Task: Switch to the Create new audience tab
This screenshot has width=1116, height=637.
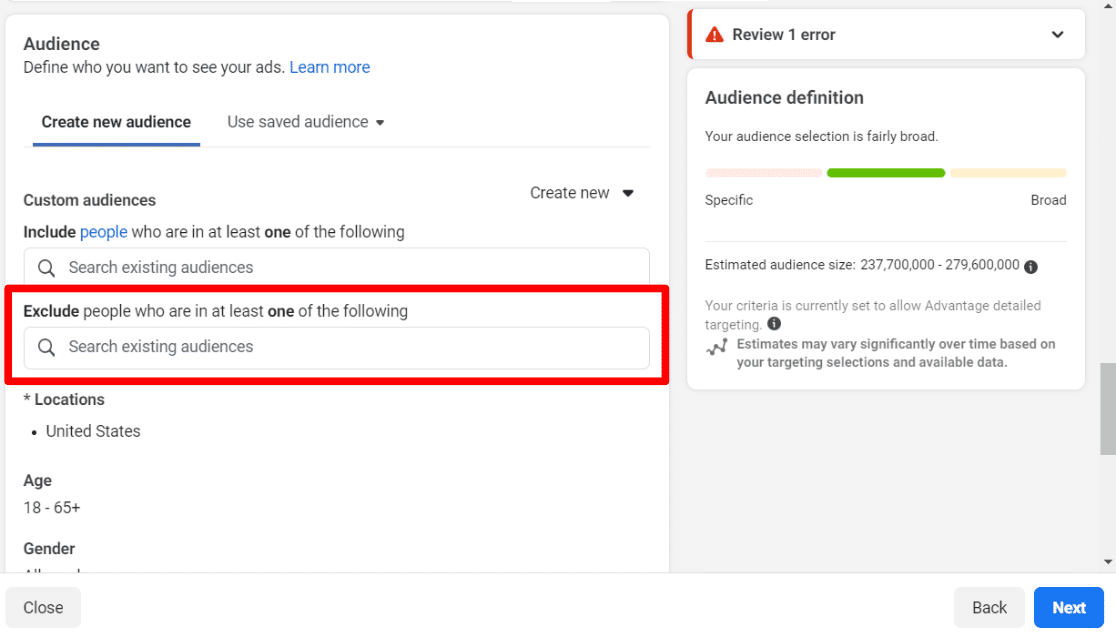Action: (x=115, y=121)
